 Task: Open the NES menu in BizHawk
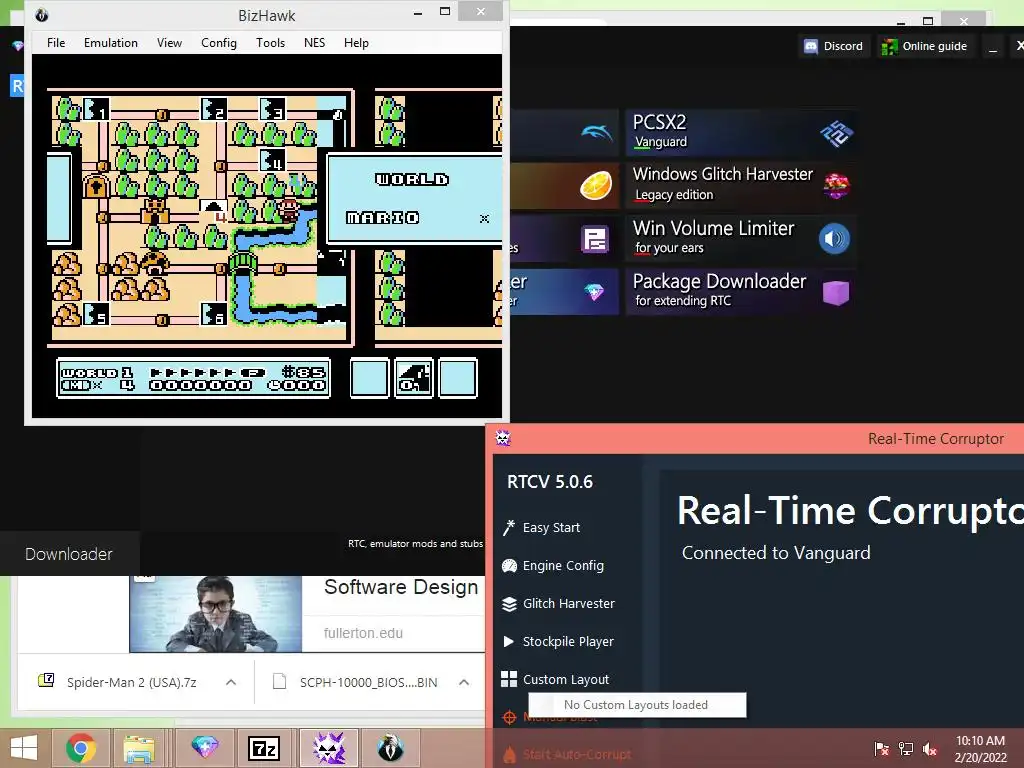pyautogui.click(x=314, y=42)
